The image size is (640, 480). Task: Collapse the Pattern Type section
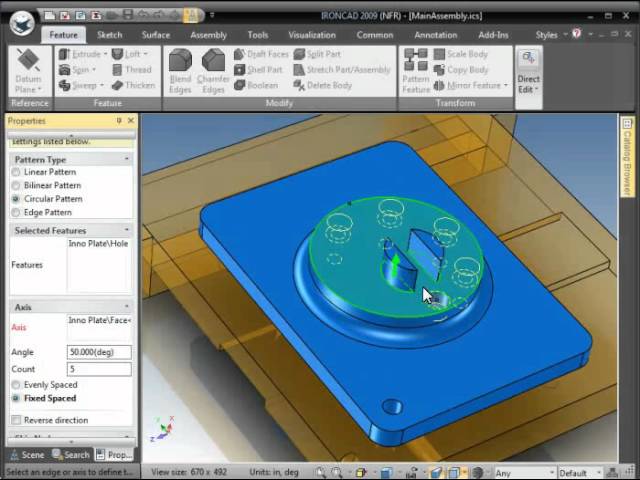(x=127, y=159)
